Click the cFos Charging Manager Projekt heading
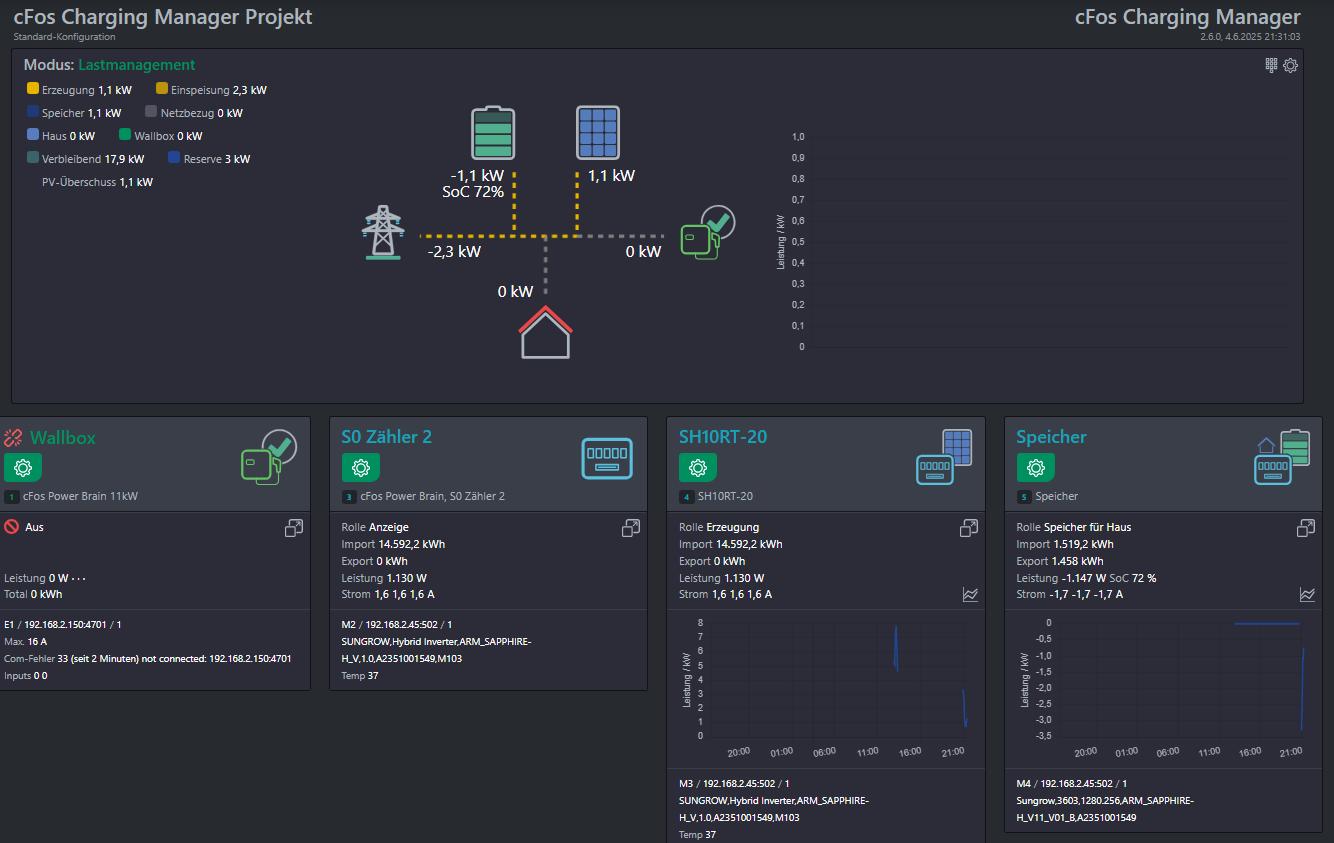Viewport: 1334px width, 843px height. pos(163,17)
